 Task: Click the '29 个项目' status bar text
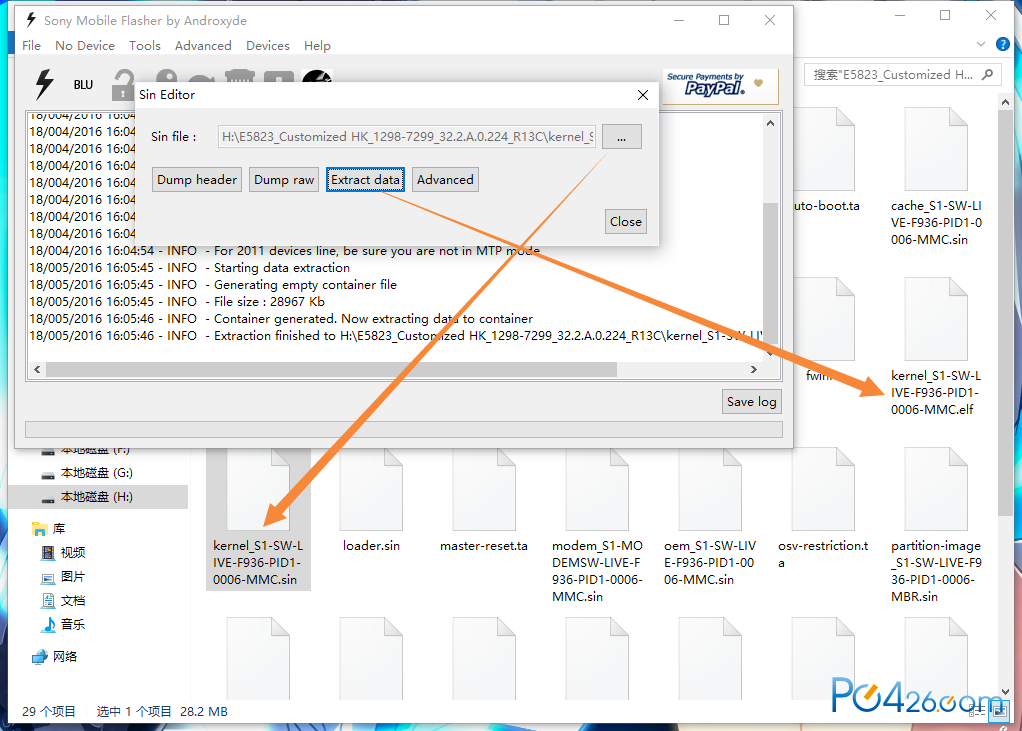[x=49, y=711]
